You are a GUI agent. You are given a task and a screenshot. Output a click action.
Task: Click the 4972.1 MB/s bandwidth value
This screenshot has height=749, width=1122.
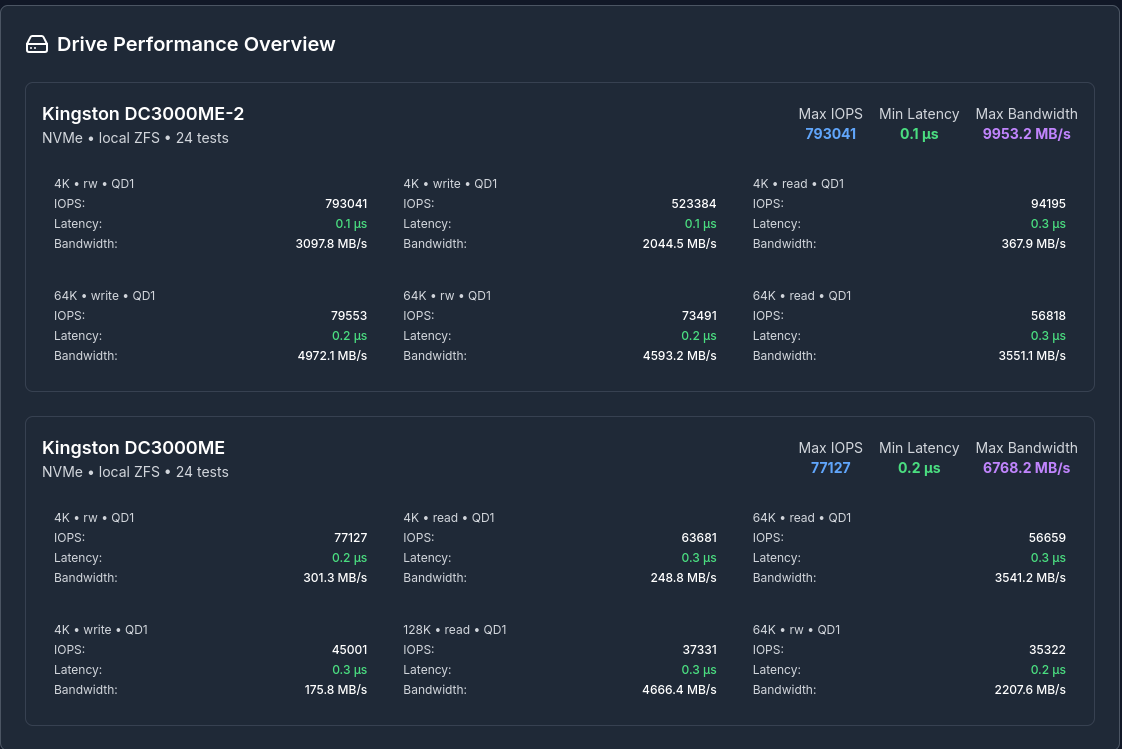point(331,356)
